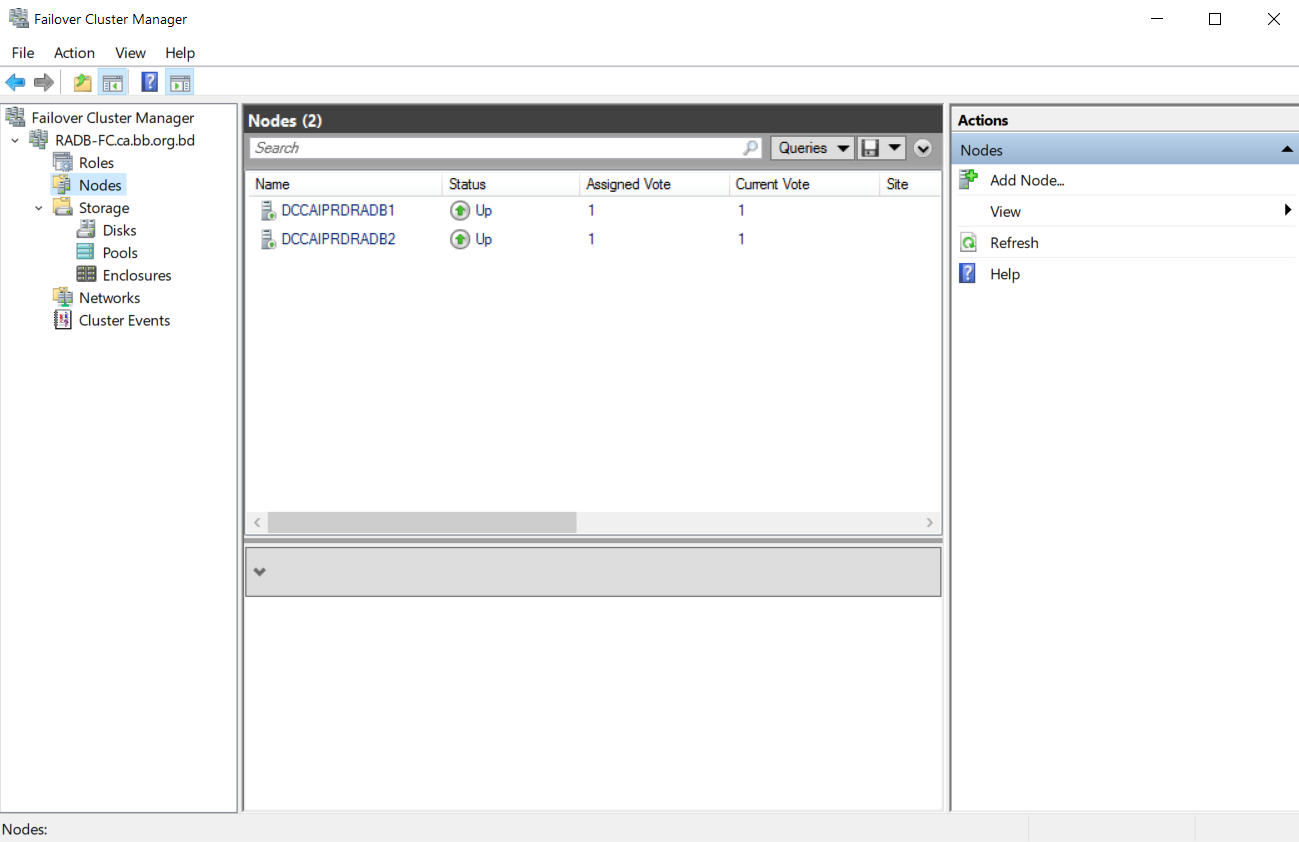Image resolution: width=1299 pixels, height=842 pixels.
Task: Click the server icon beside DCCAIPRDRADB2
Action: (268, 239)
